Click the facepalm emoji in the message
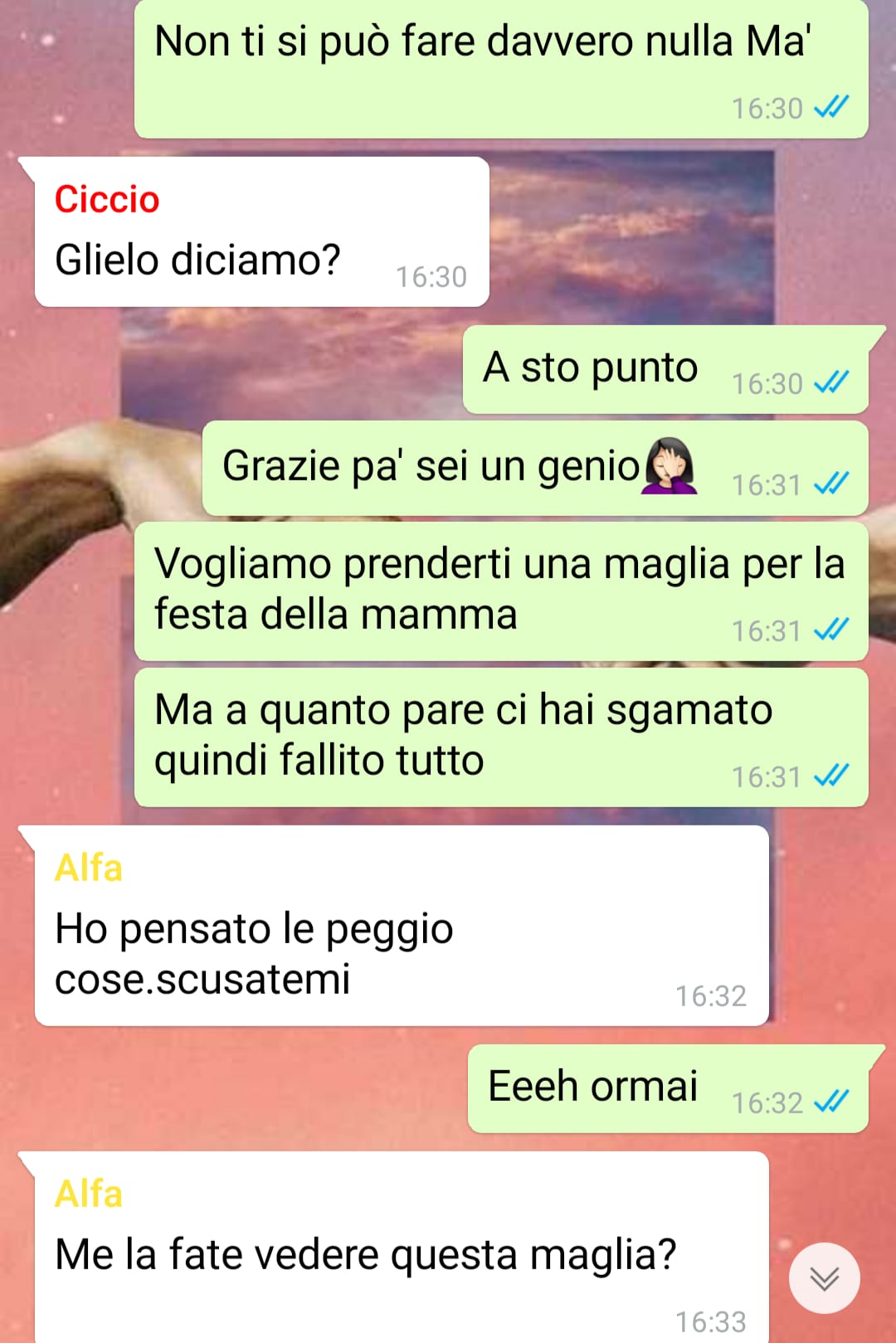Image resolution: width=896 pixels, height=1343 pixels. (x=670, y=466)
